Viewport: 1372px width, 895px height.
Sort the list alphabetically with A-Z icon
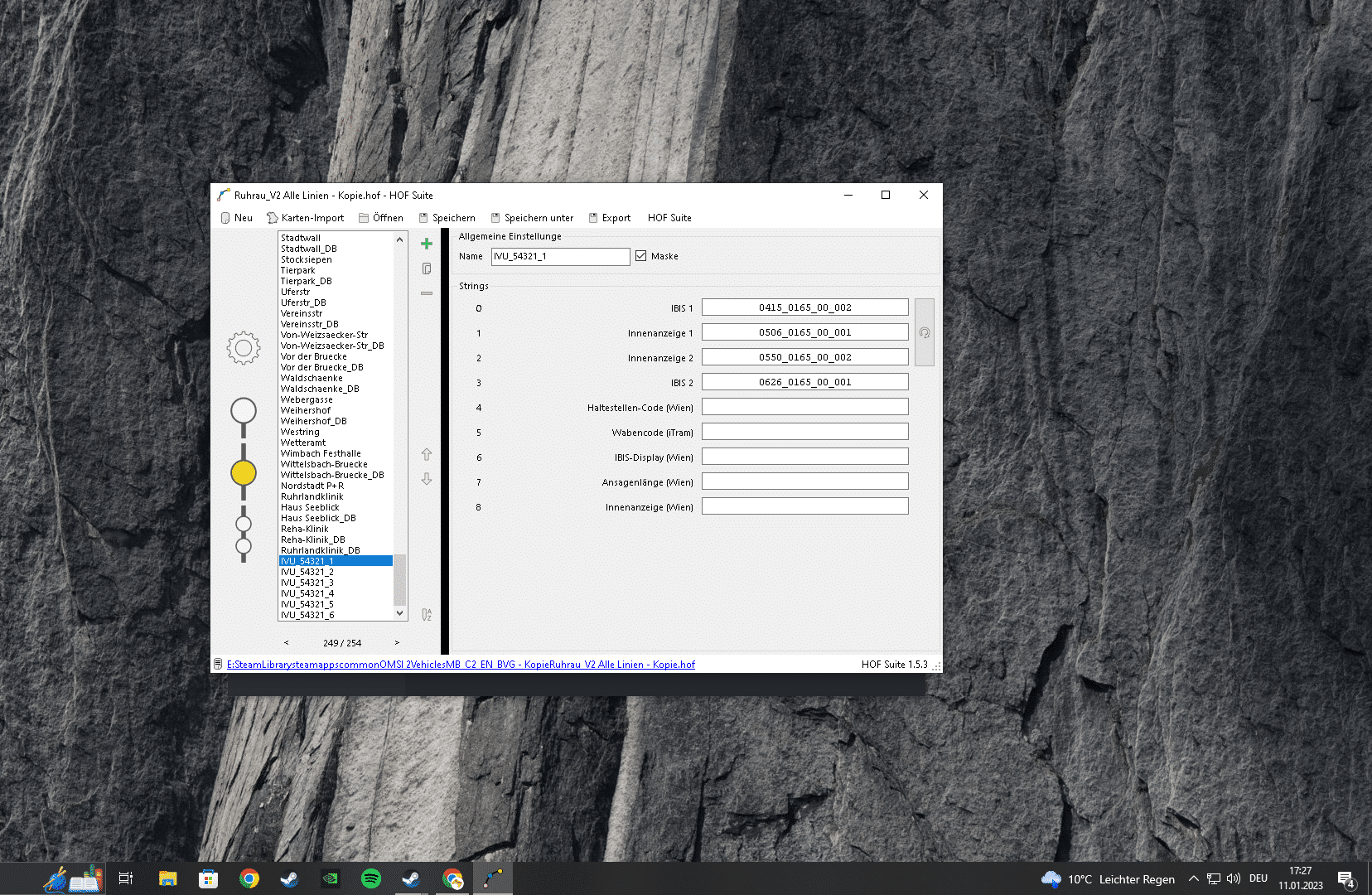427,614
